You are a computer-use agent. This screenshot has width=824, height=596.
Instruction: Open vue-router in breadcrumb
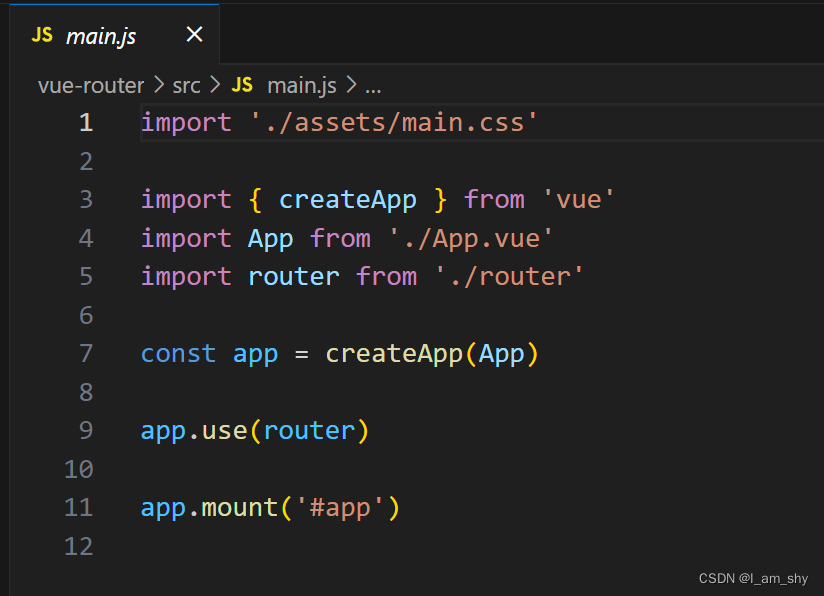(91, 85)
